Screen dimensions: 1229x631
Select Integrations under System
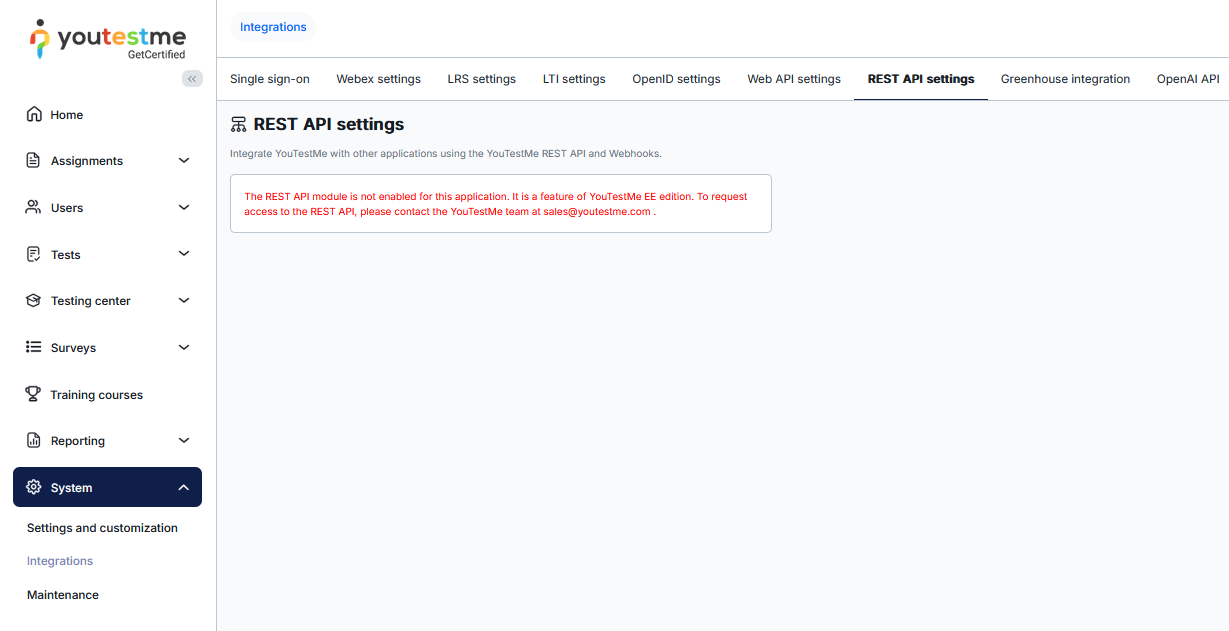(60, 561)
